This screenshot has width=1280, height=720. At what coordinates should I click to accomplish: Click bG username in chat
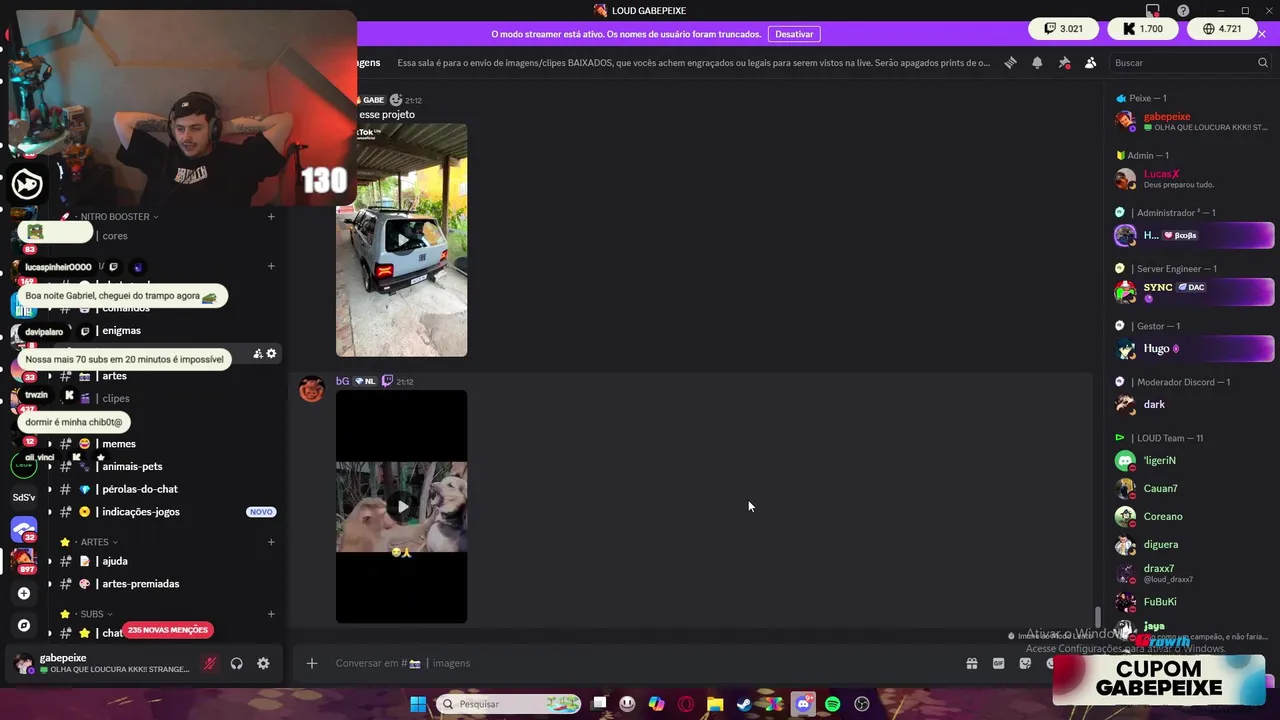coord(342,381)
